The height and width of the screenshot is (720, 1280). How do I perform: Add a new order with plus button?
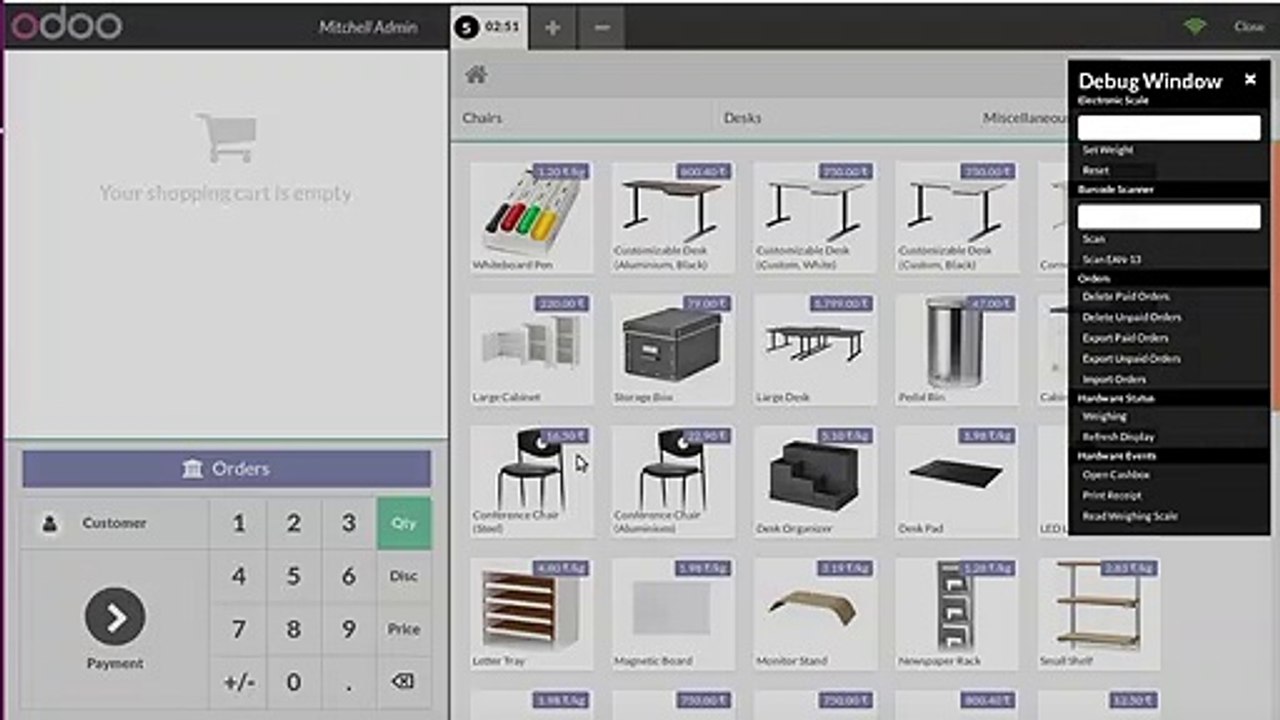552,27
